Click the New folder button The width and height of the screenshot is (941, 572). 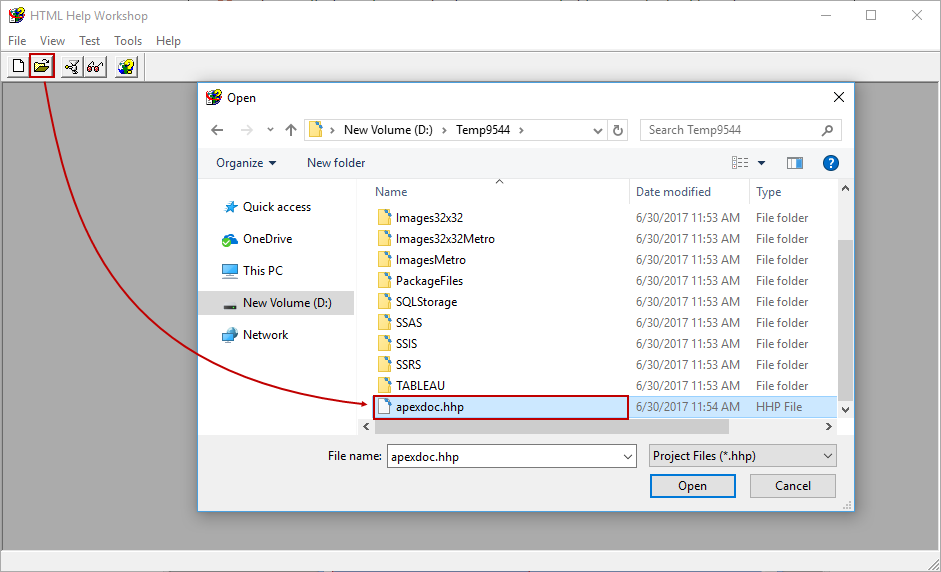[336, 163]
